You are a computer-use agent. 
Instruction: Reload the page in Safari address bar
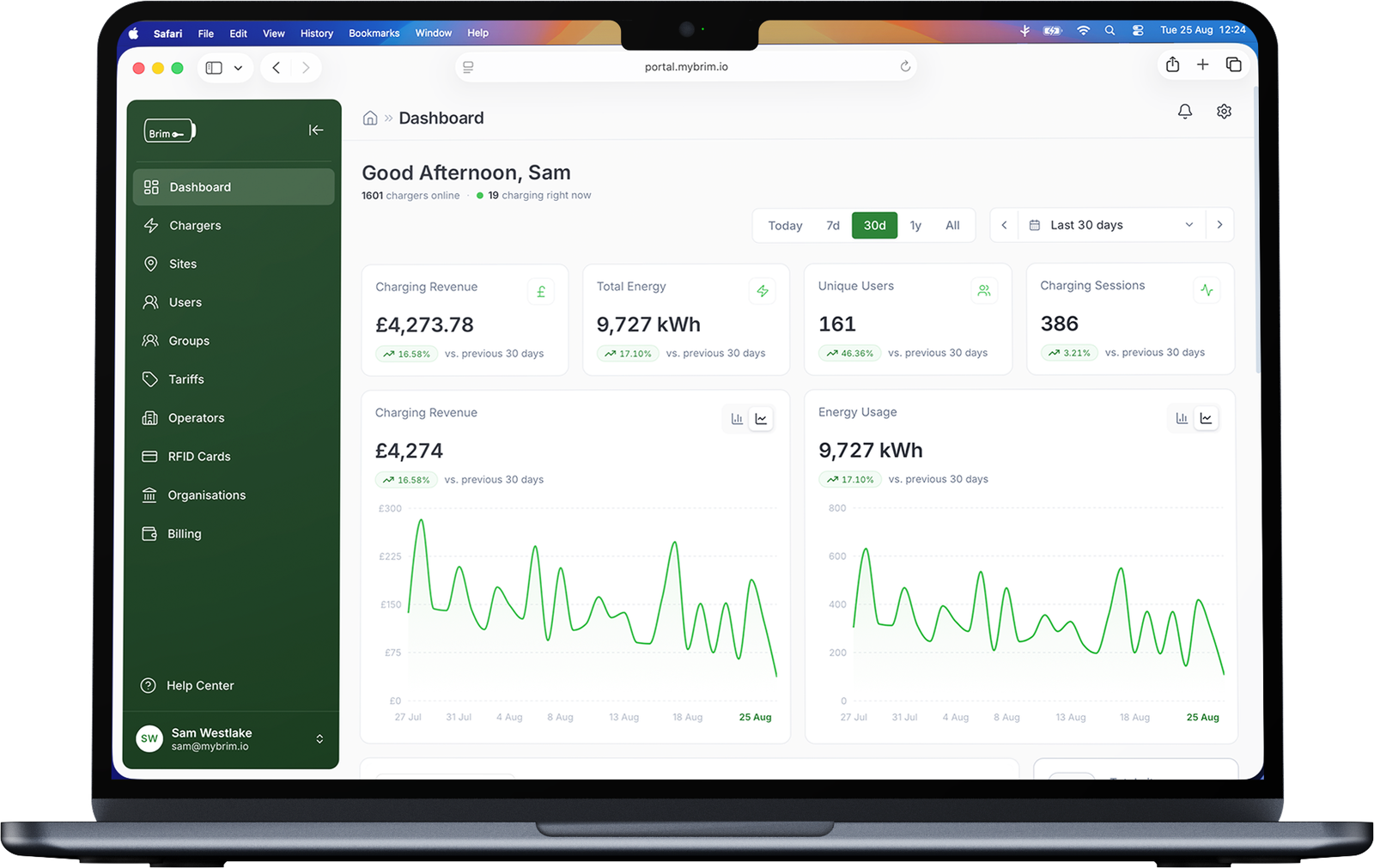pos(905,66)
